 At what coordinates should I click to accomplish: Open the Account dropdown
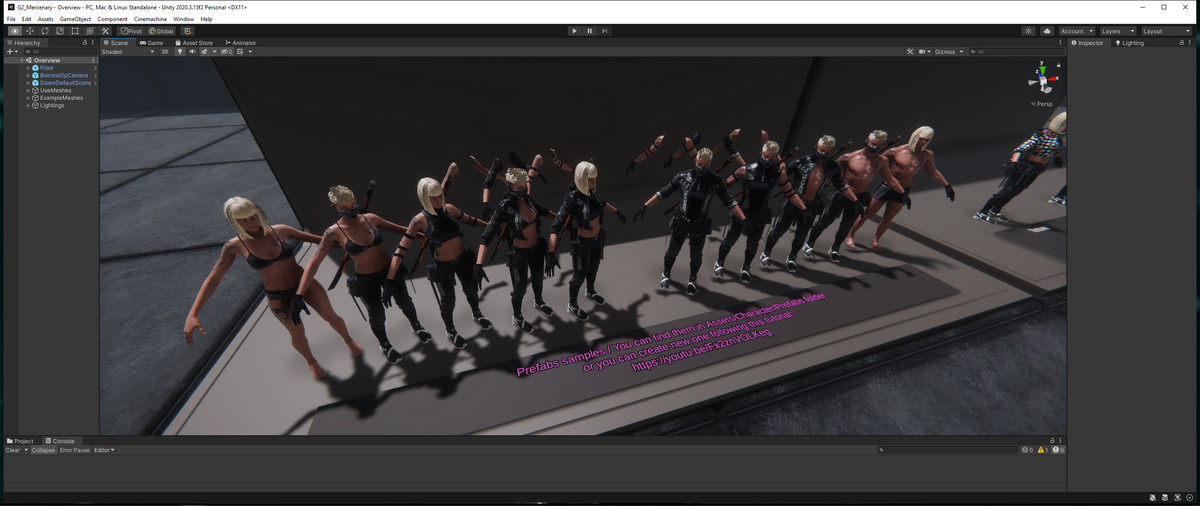[x=1076, y=31]
